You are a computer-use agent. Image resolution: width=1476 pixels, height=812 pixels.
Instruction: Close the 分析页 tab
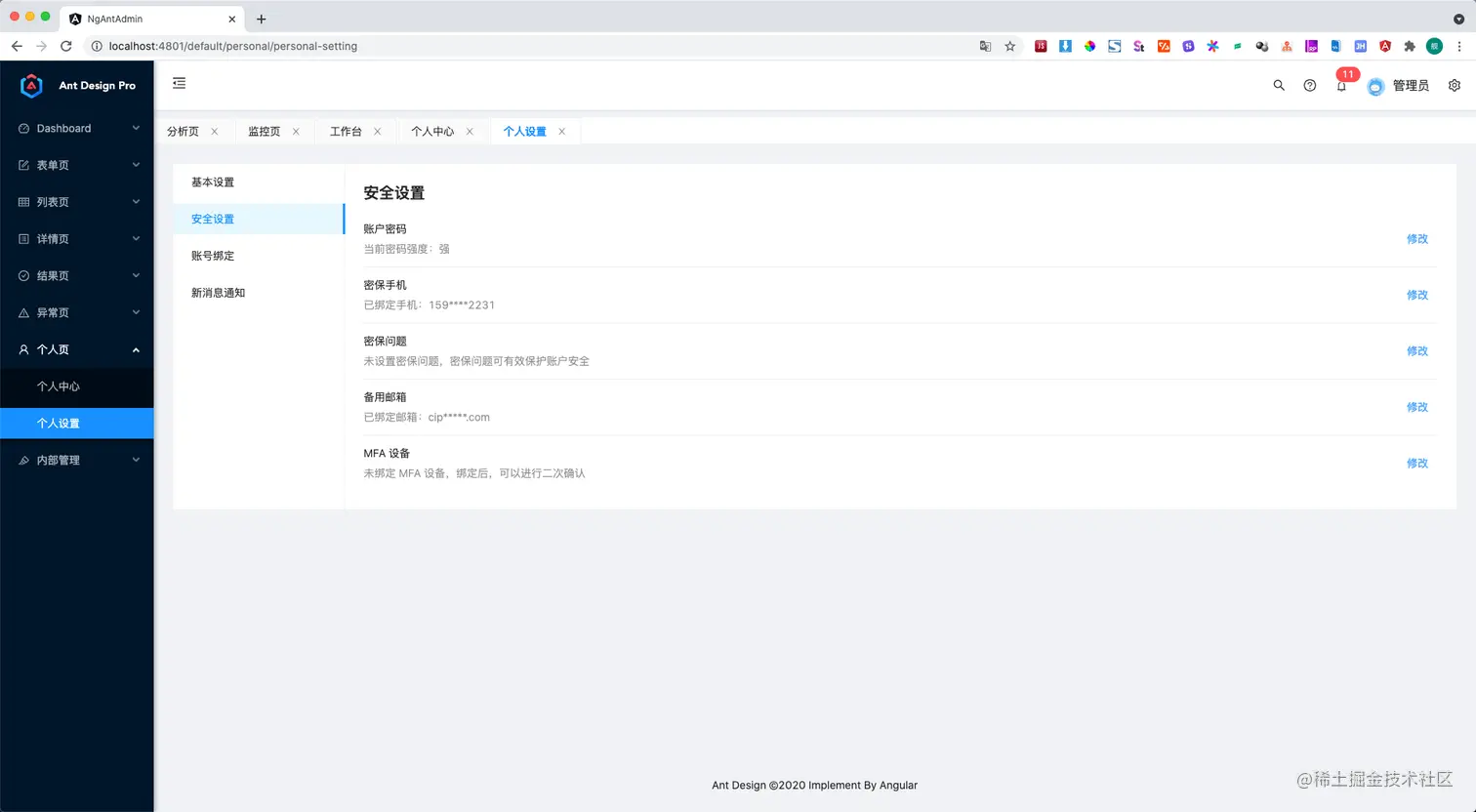coord(215,132)
